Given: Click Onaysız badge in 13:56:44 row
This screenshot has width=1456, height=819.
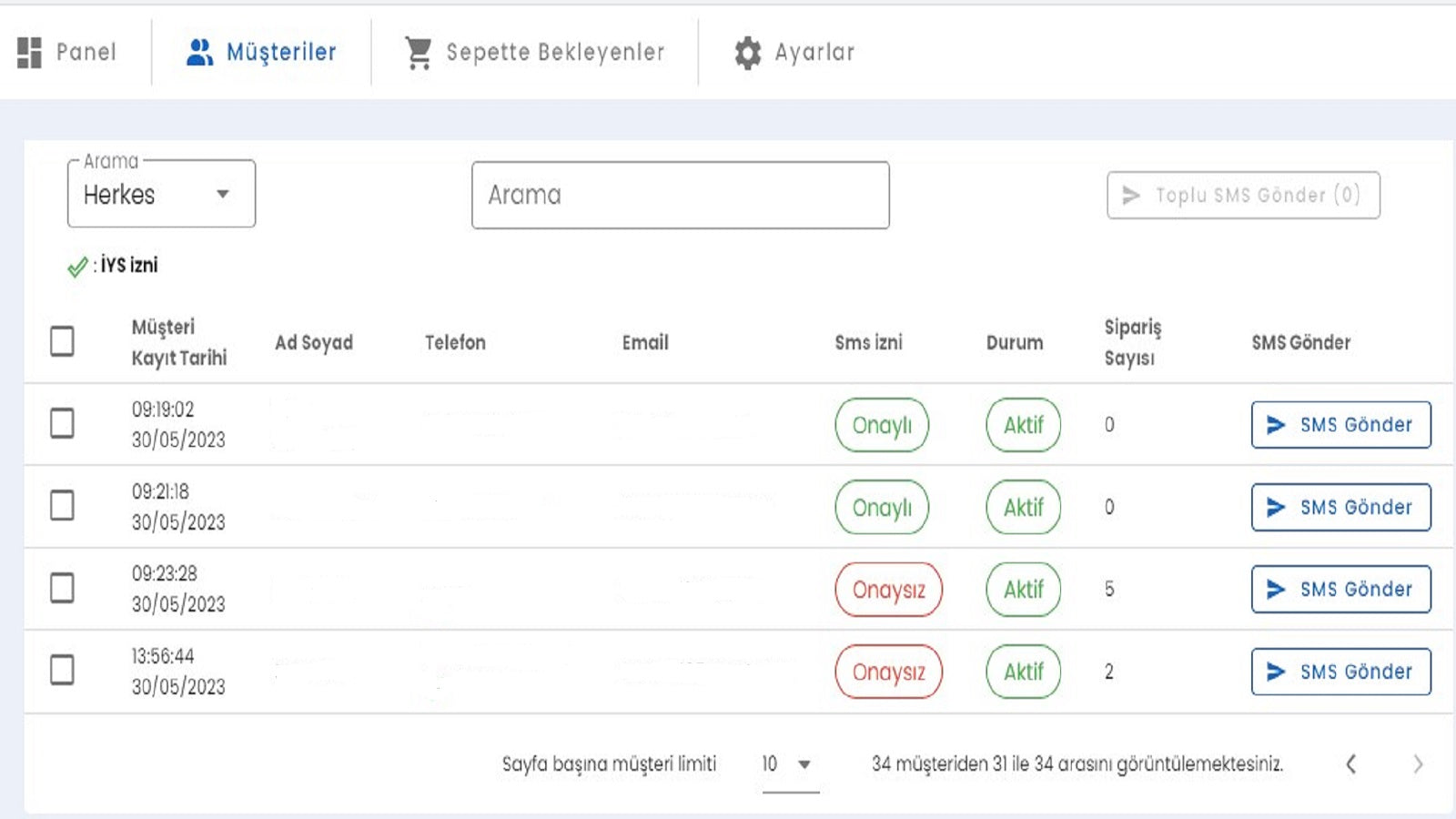Looking at the screenshot, I should (x=888, y=672).
